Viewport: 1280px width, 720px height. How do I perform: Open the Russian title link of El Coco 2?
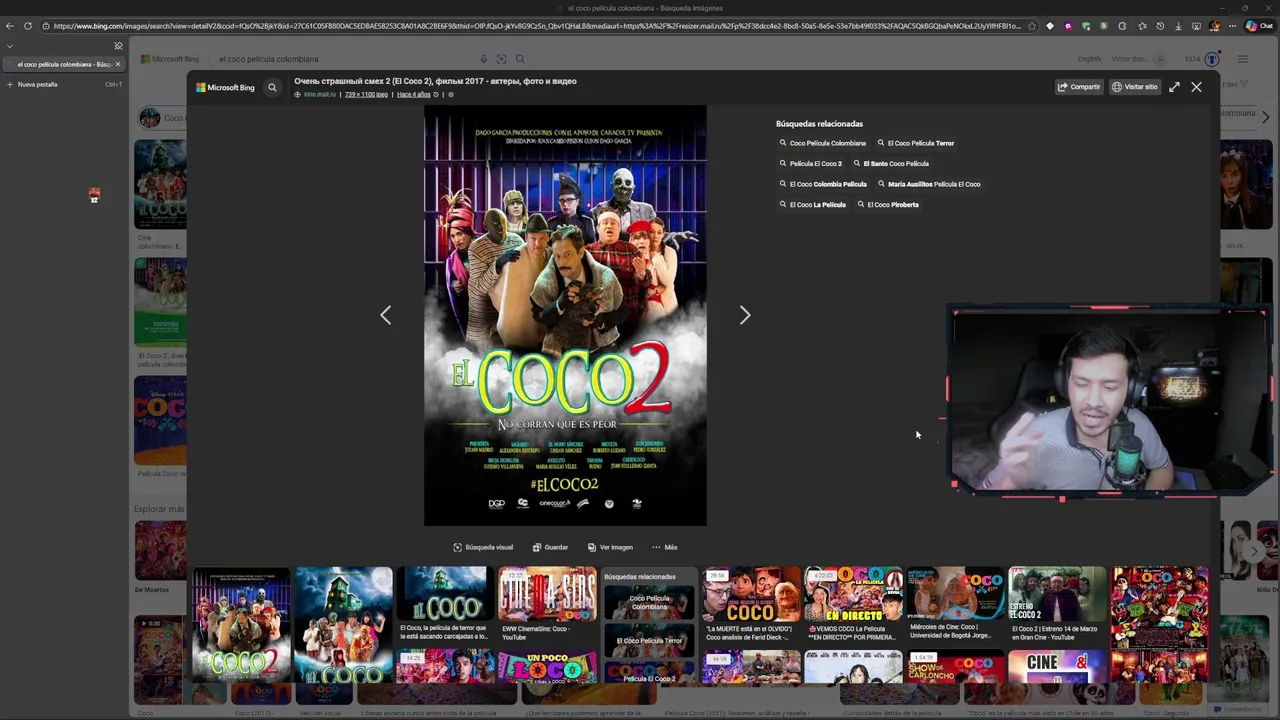[435, 81]
